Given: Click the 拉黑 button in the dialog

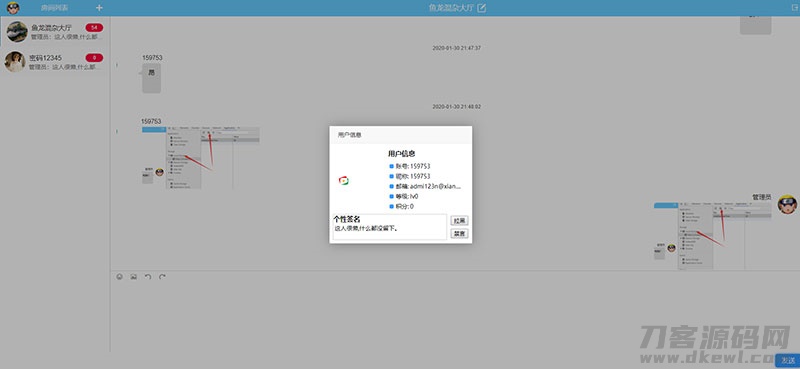Looking at the screenshot, I should pos(459,221).
